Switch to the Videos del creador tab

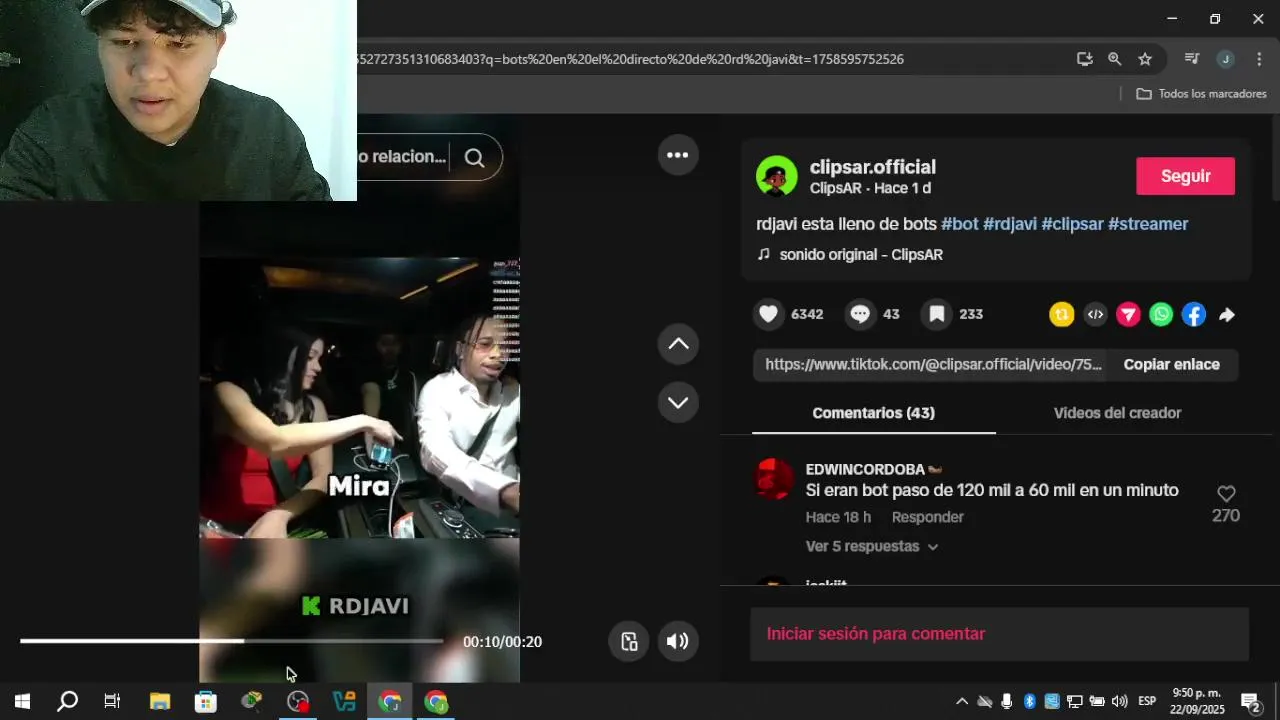1117,413
